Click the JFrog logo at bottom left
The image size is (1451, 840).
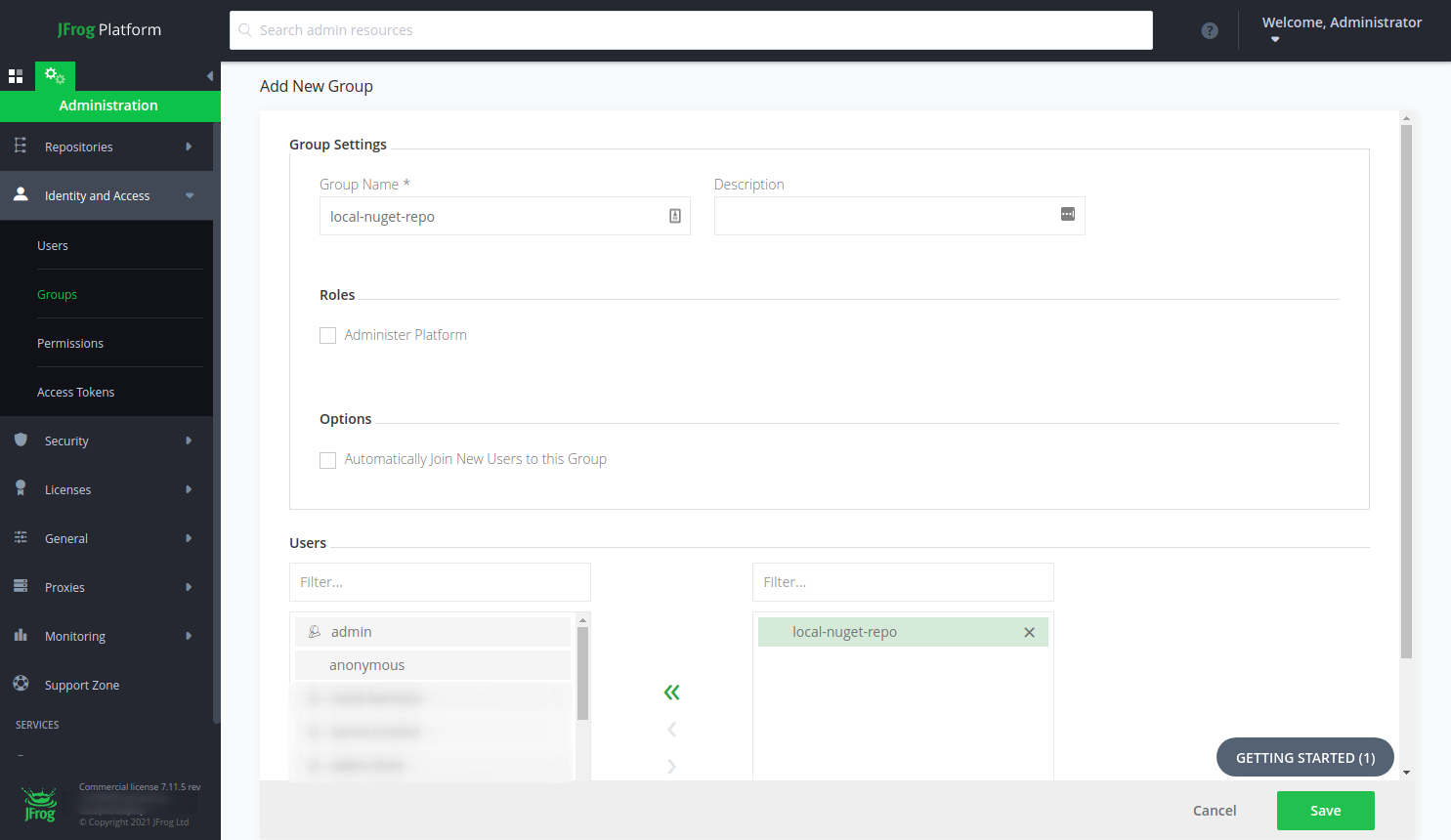click(38, 803)
